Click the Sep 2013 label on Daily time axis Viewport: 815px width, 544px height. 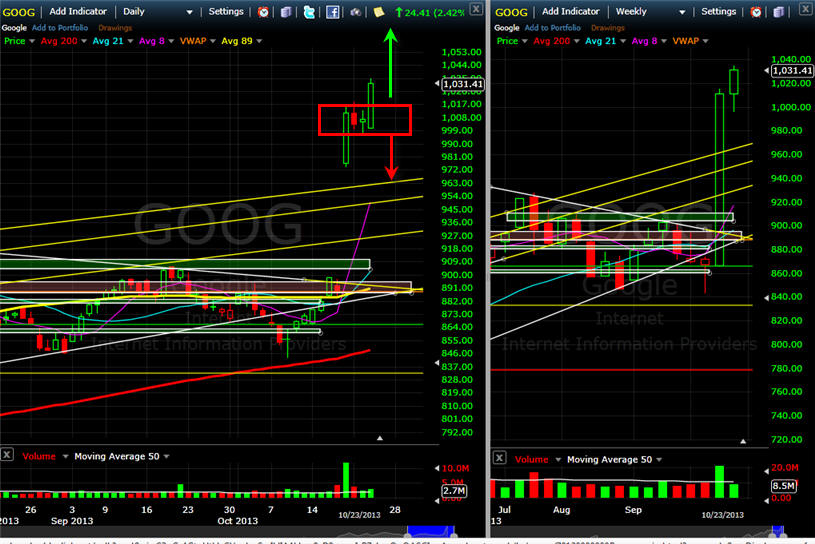point(72,521)
